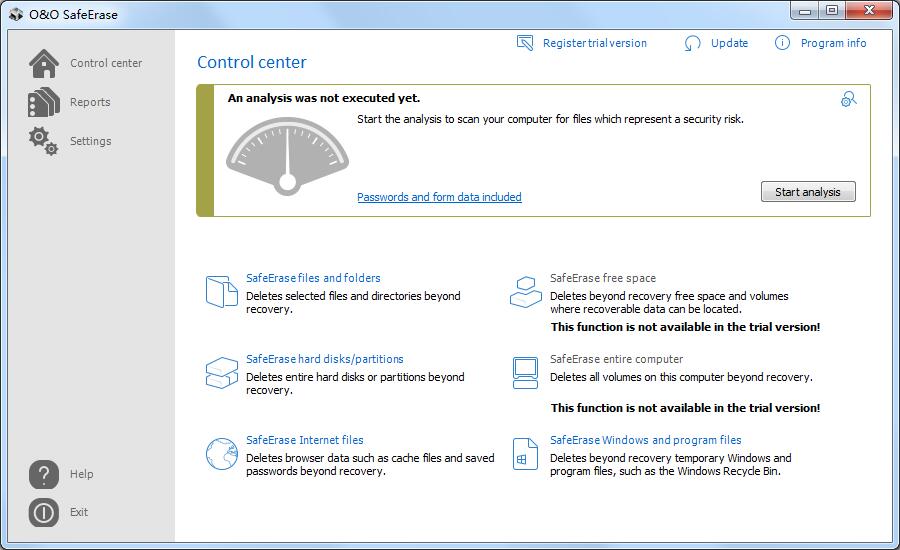Click the Update refresh icon
The height and width of the screenshot is (550, 900).
tap(693, 43)
